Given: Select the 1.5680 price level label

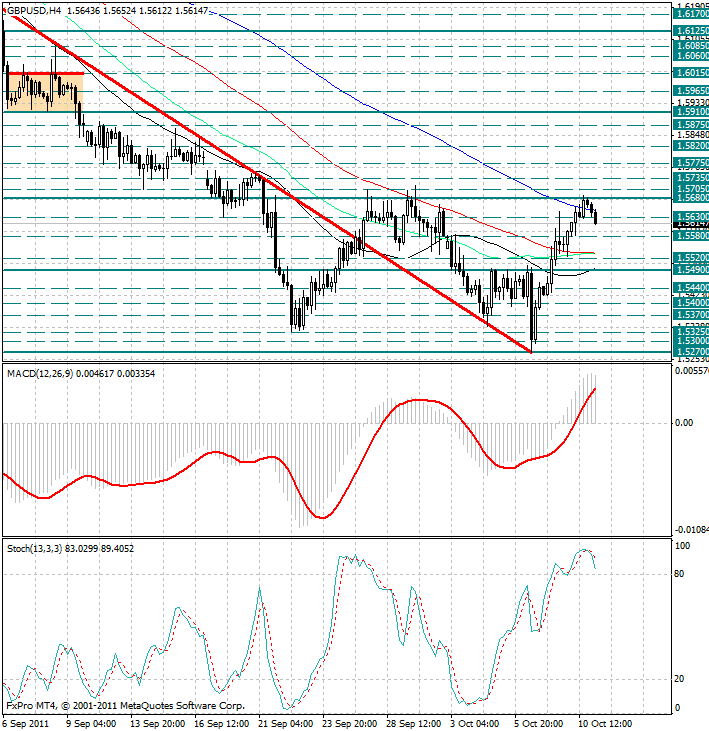Looking at the screenshot, I should (x=691, y=198).
